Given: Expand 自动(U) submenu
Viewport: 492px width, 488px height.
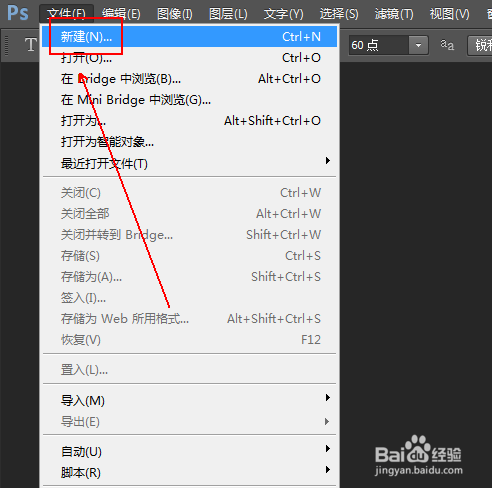Looking at the screenshot, I should tap(189, 451).
